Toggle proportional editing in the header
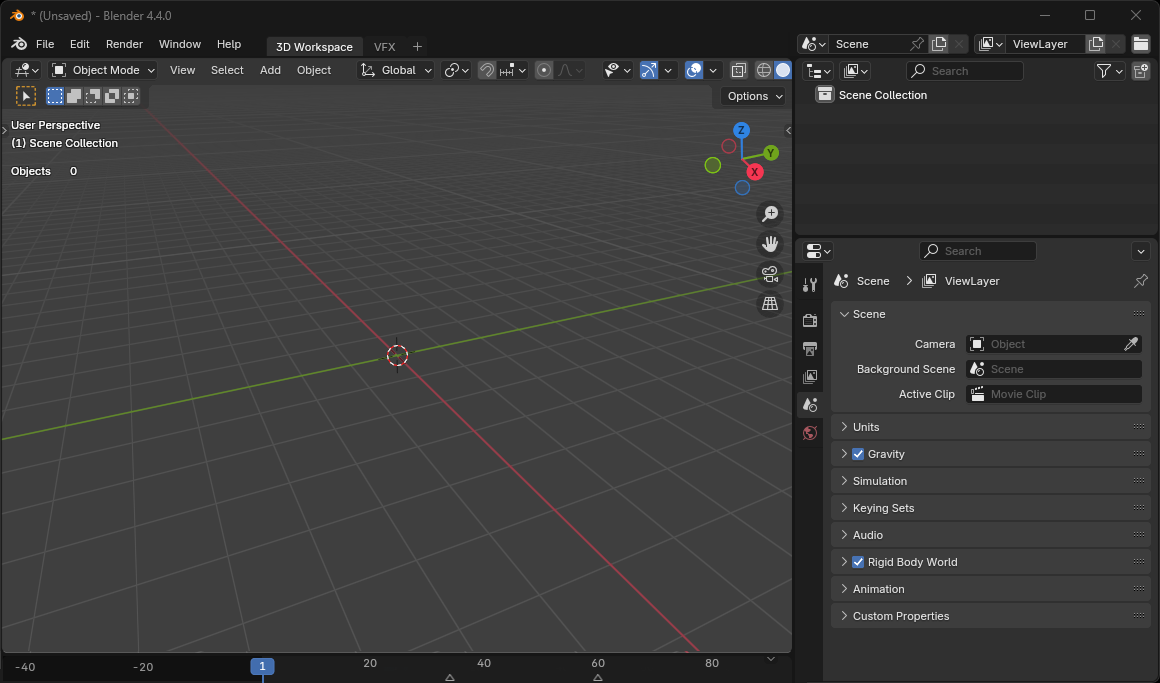 pos(544,70)
